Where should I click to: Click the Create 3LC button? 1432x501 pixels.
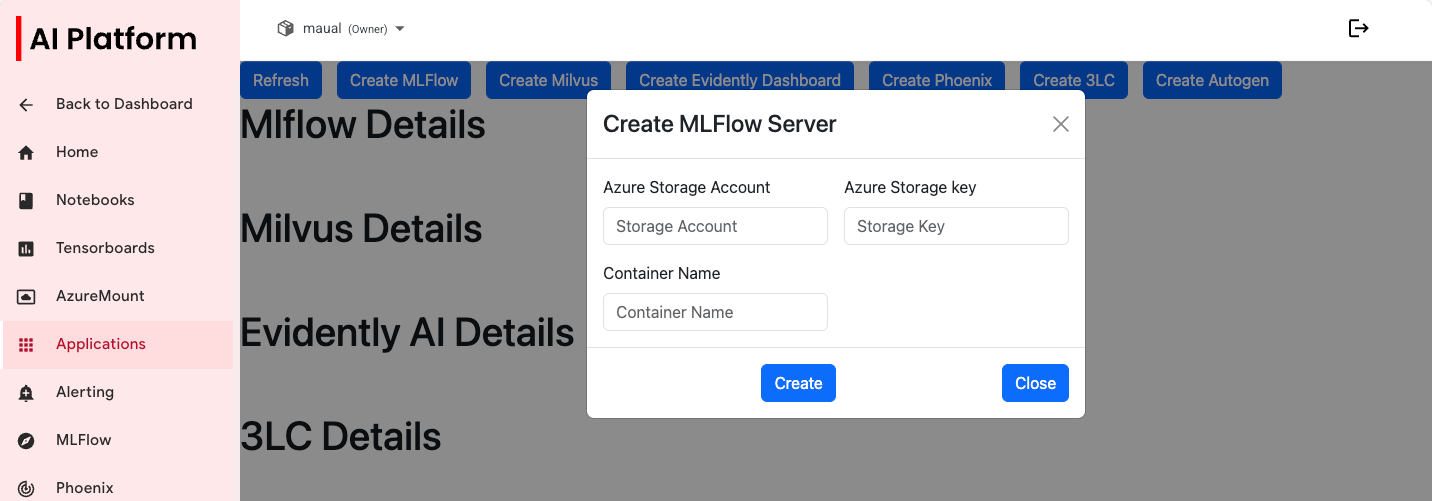point(1074,80)
